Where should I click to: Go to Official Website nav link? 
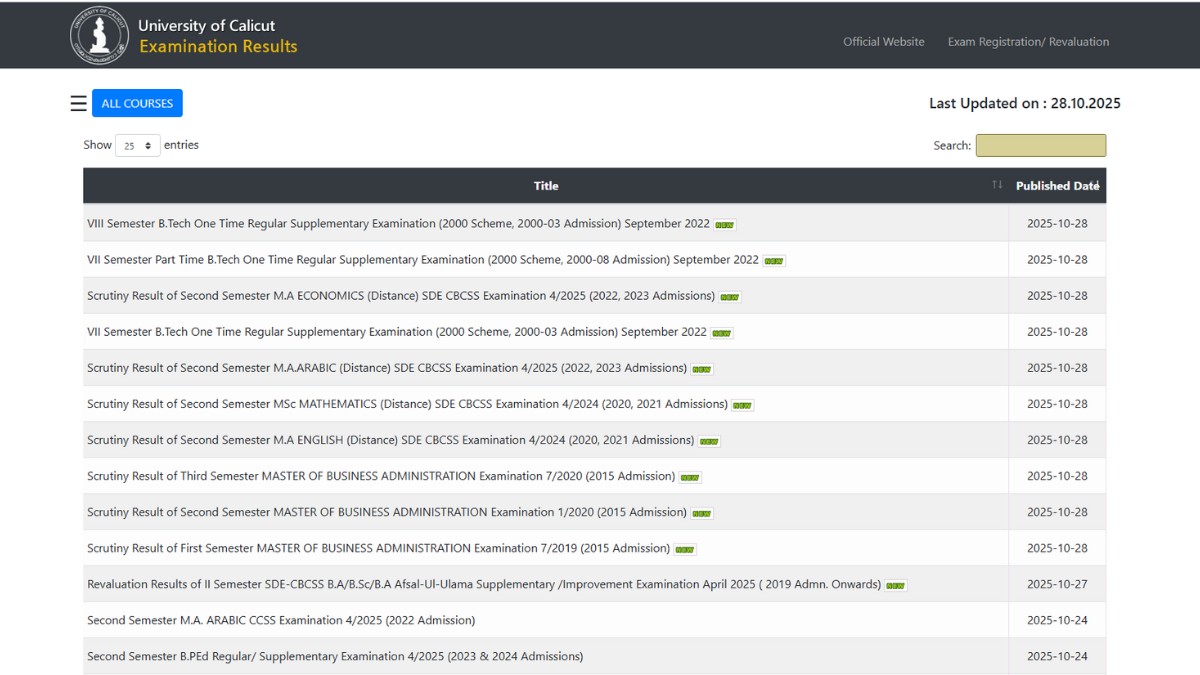tap(883, 42)
